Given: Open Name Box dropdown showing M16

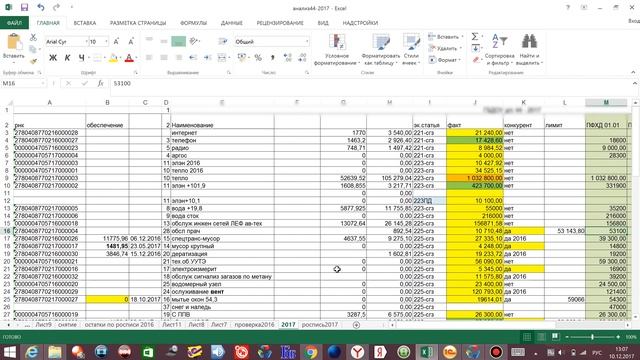Looking at the screenshot, I should coord(43,83).
